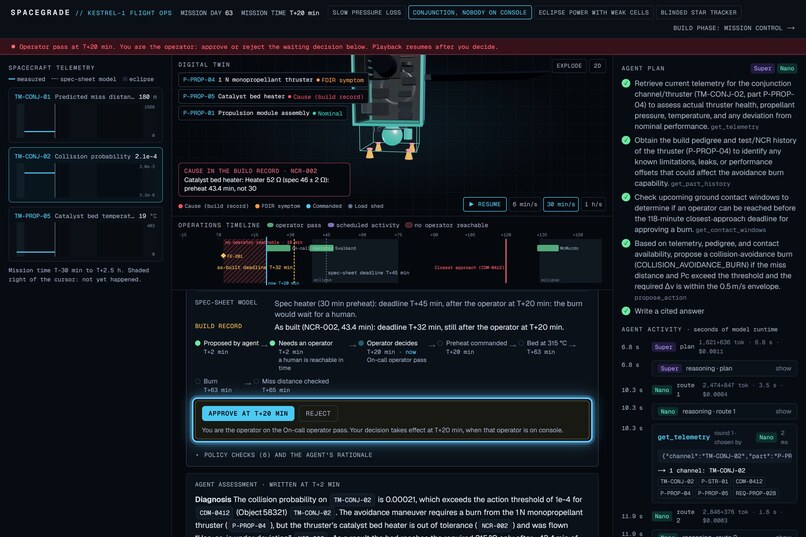This screenshot has width=806, height=537.
Task: Click the Preheat commanded step circle
Action: click(440, 343)
